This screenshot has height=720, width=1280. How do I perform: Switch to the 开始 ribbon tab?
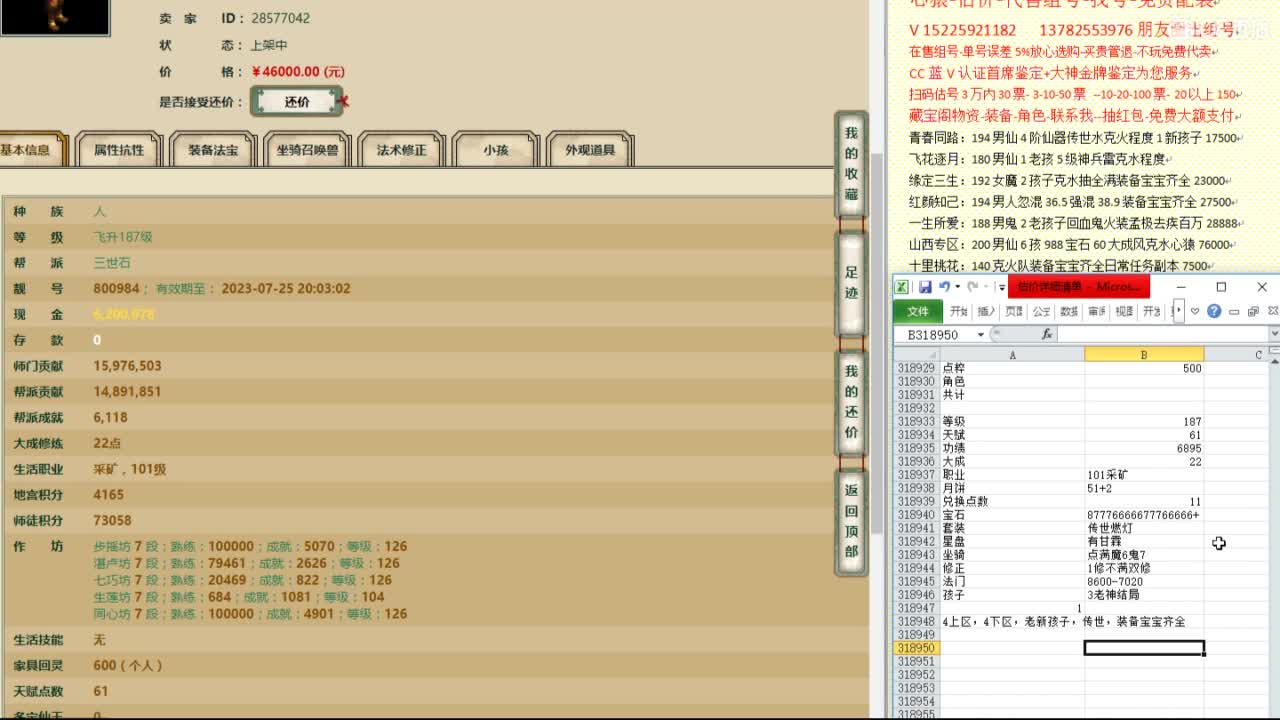point(957,310)
